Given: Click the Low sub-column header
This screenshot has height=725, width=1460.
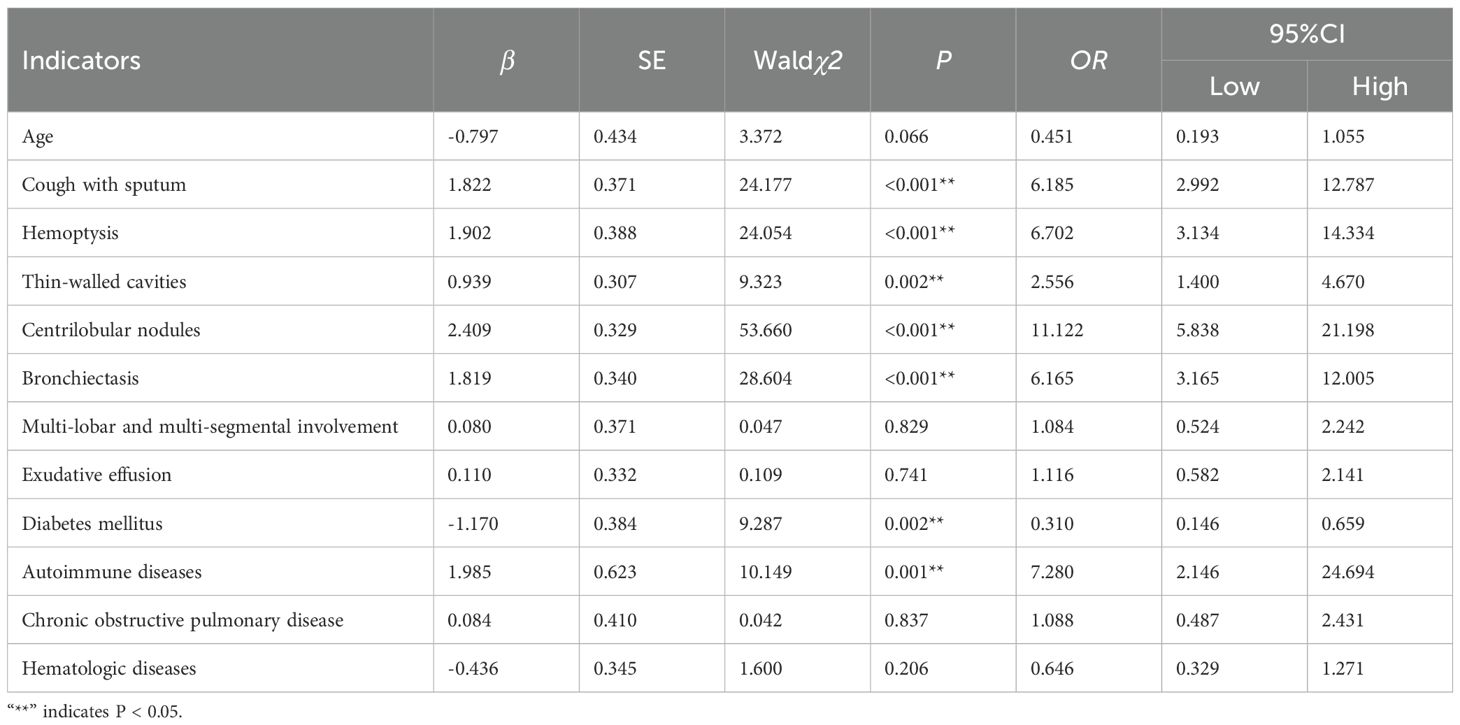Looking at the screenshot, I should pyautogui.click(x=1234, y=87).
